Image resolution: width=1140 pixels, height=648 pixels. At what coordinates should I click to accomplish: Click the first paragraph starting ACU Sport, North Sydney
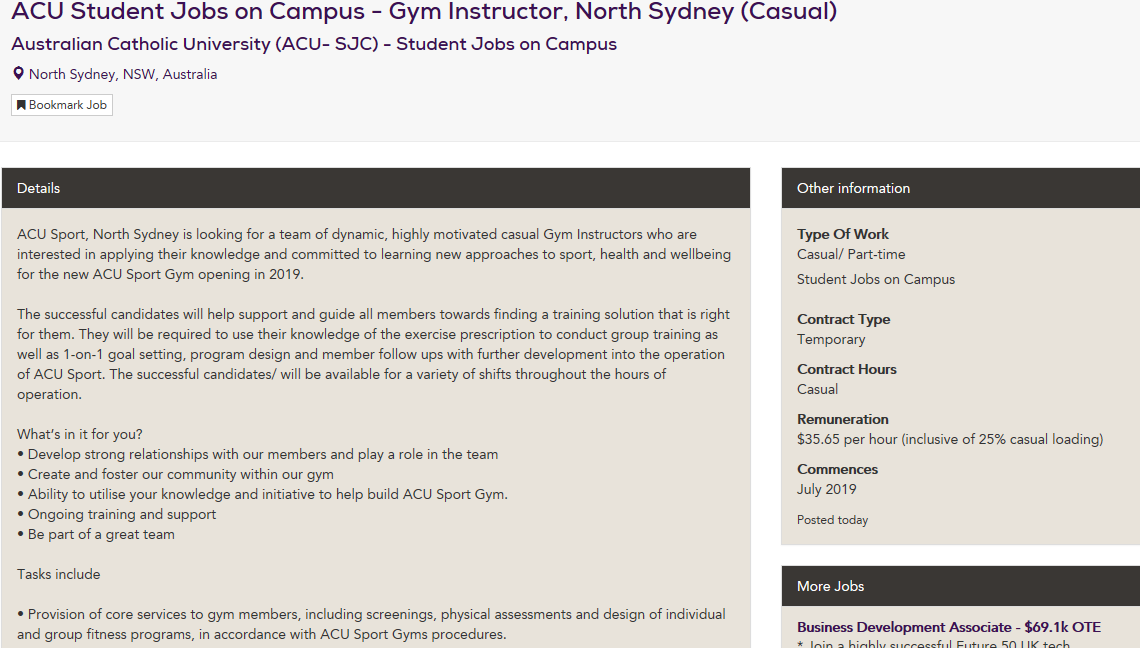pyautogui.click(x=374, y=255)
